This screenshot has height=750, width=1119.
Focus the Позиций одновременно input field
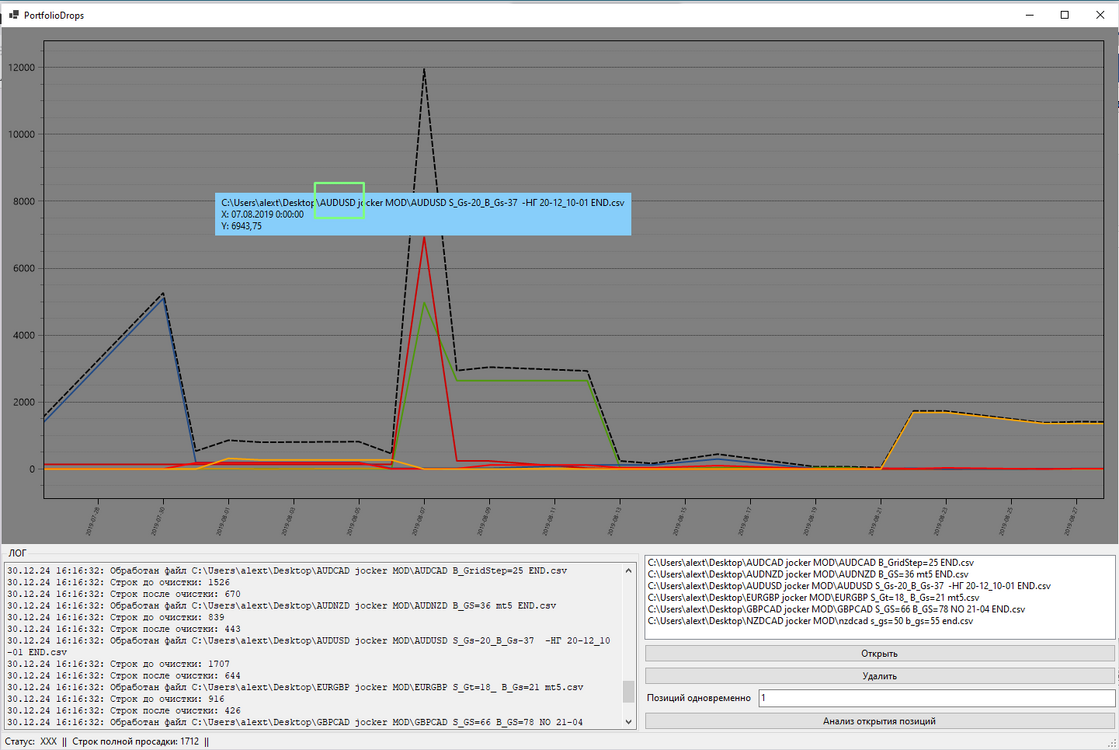[936, 698]
